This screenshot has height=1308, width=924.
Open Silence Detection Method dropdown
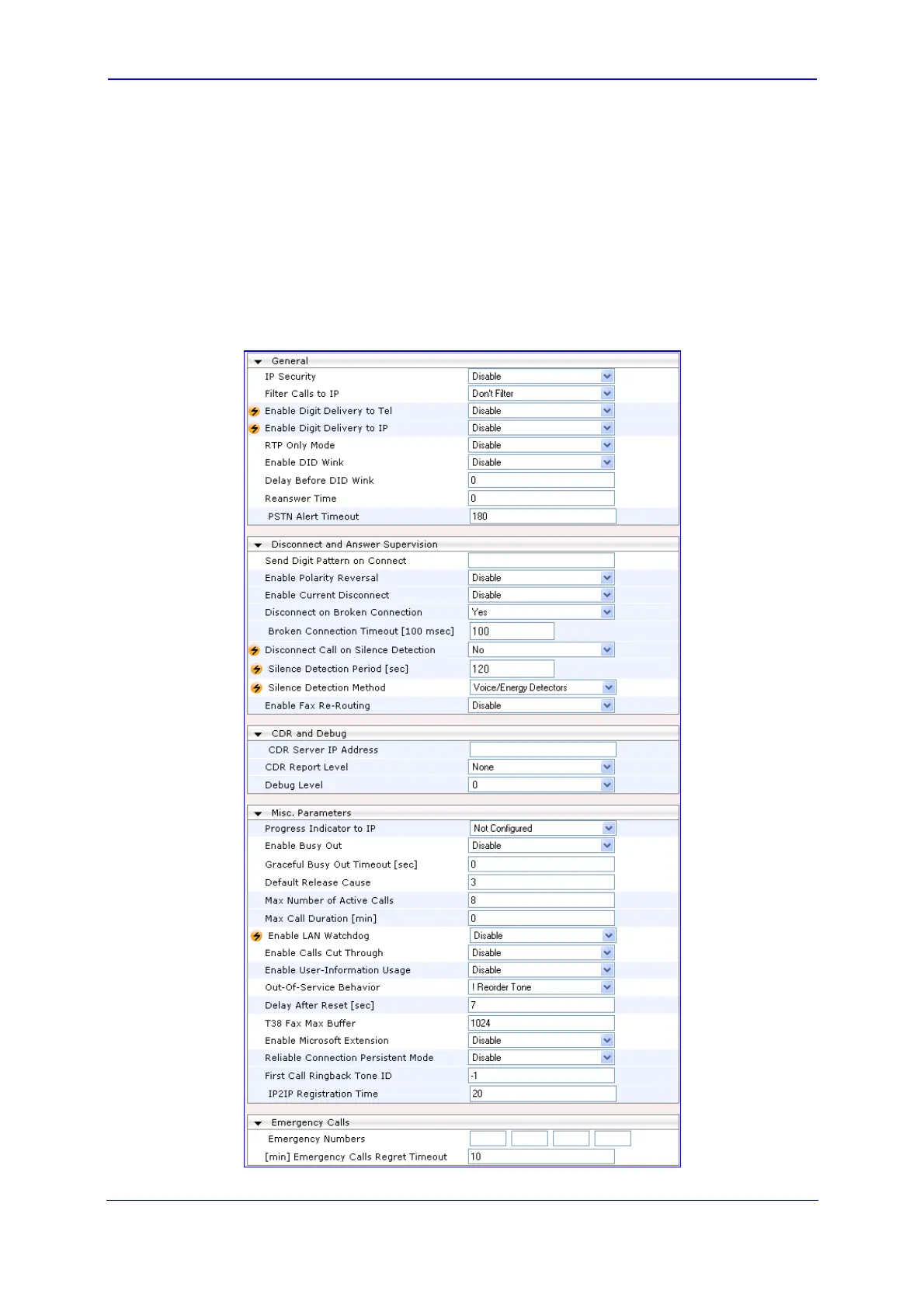543,687
